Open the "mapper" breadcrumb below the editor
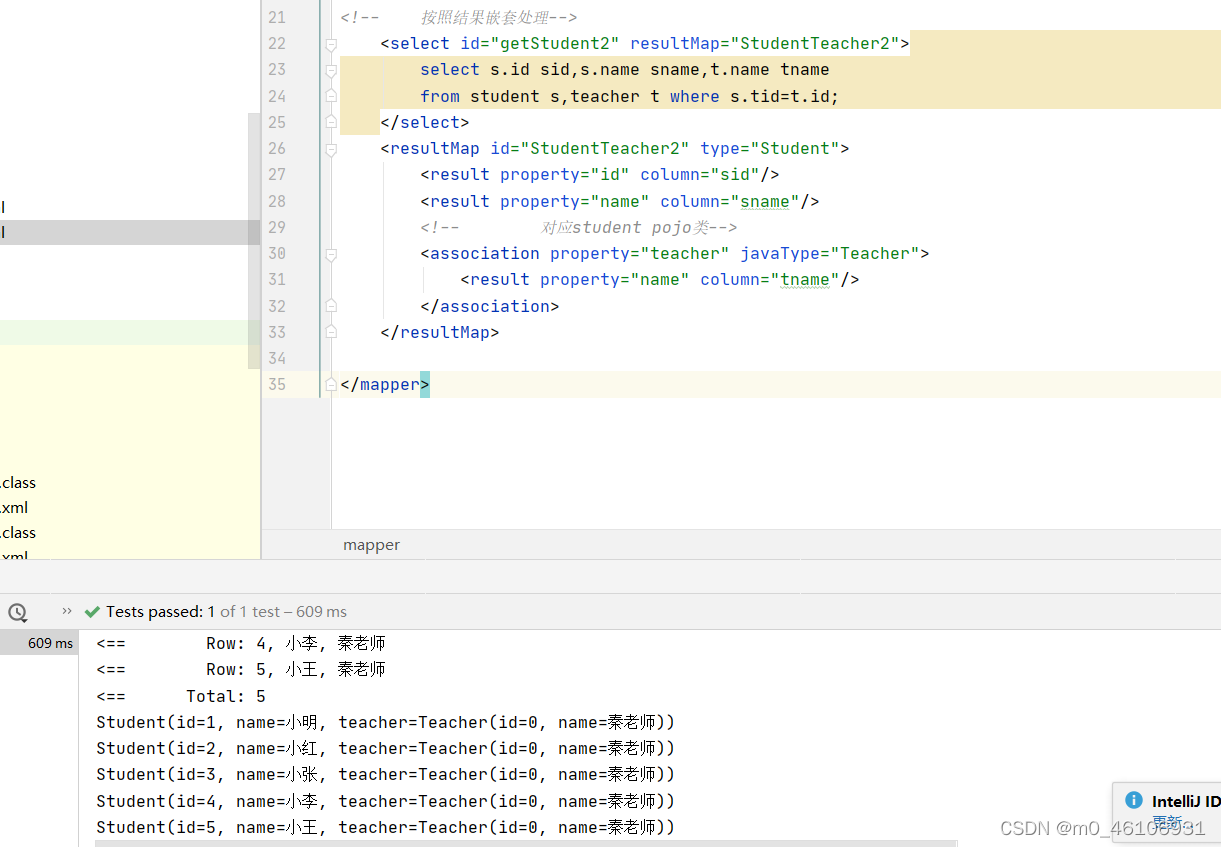 coord(371,544)
